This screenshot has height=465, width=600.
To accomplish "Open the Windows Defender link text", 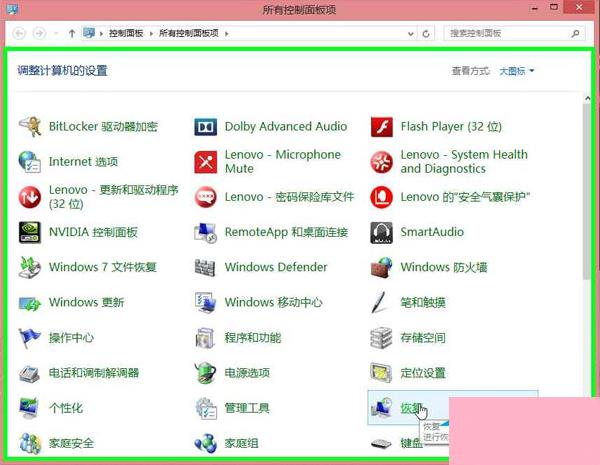I will coord(276,267).
